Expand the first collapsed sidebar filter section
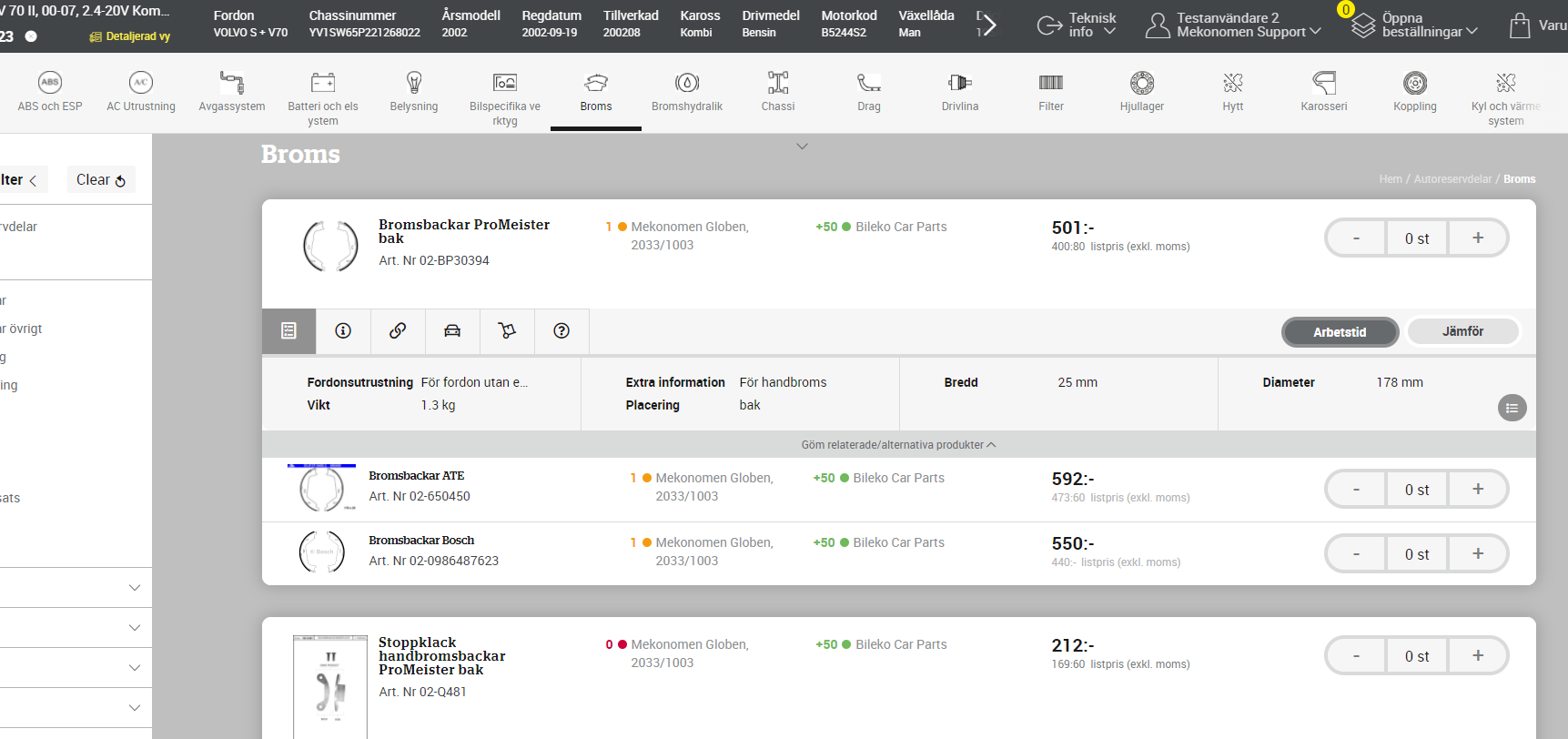The height and width of the screenshot is (739, 1568). [x=135, y=588]
